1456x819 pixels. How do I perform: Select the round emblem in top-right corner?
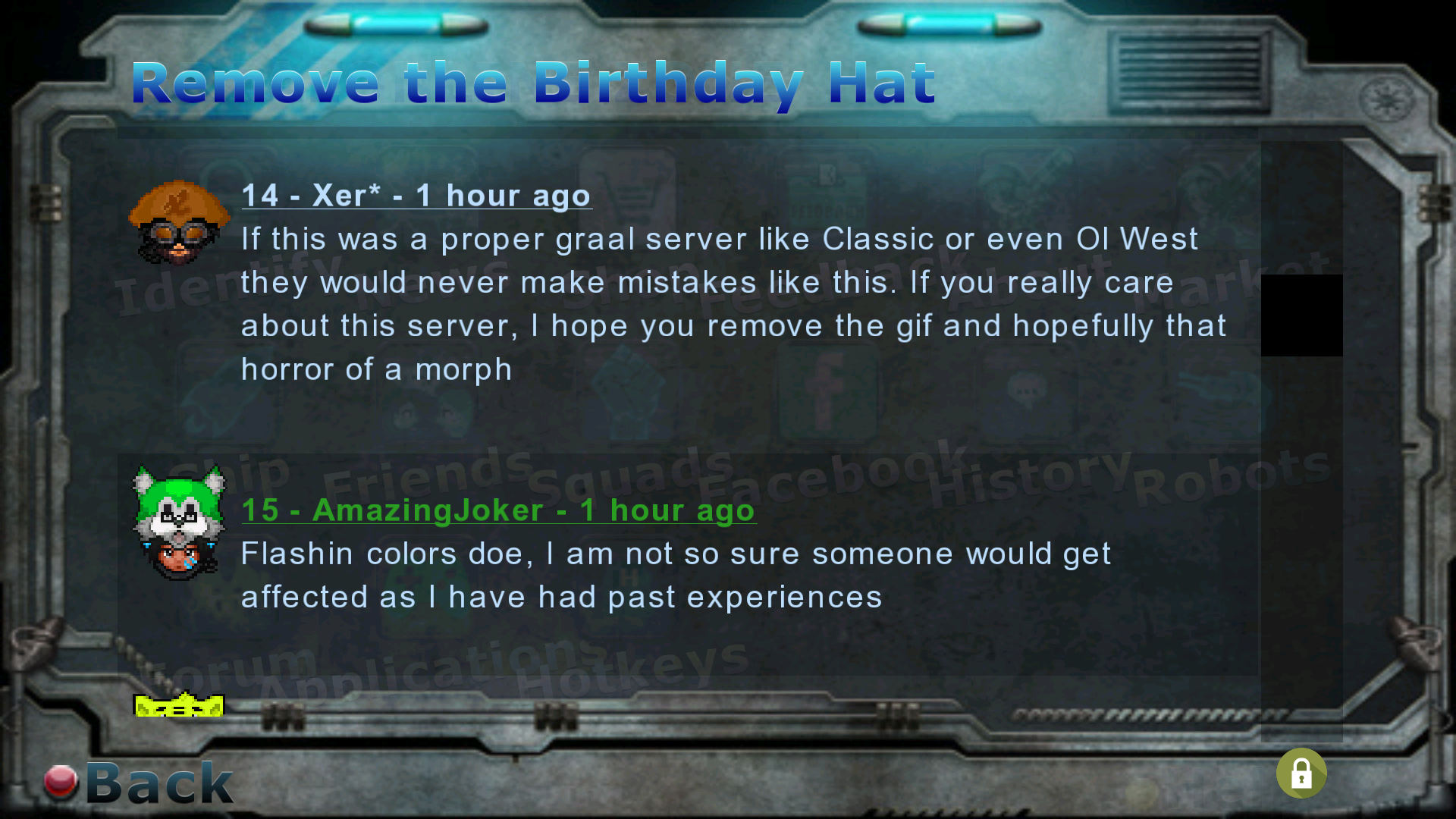click(1387, 100)
